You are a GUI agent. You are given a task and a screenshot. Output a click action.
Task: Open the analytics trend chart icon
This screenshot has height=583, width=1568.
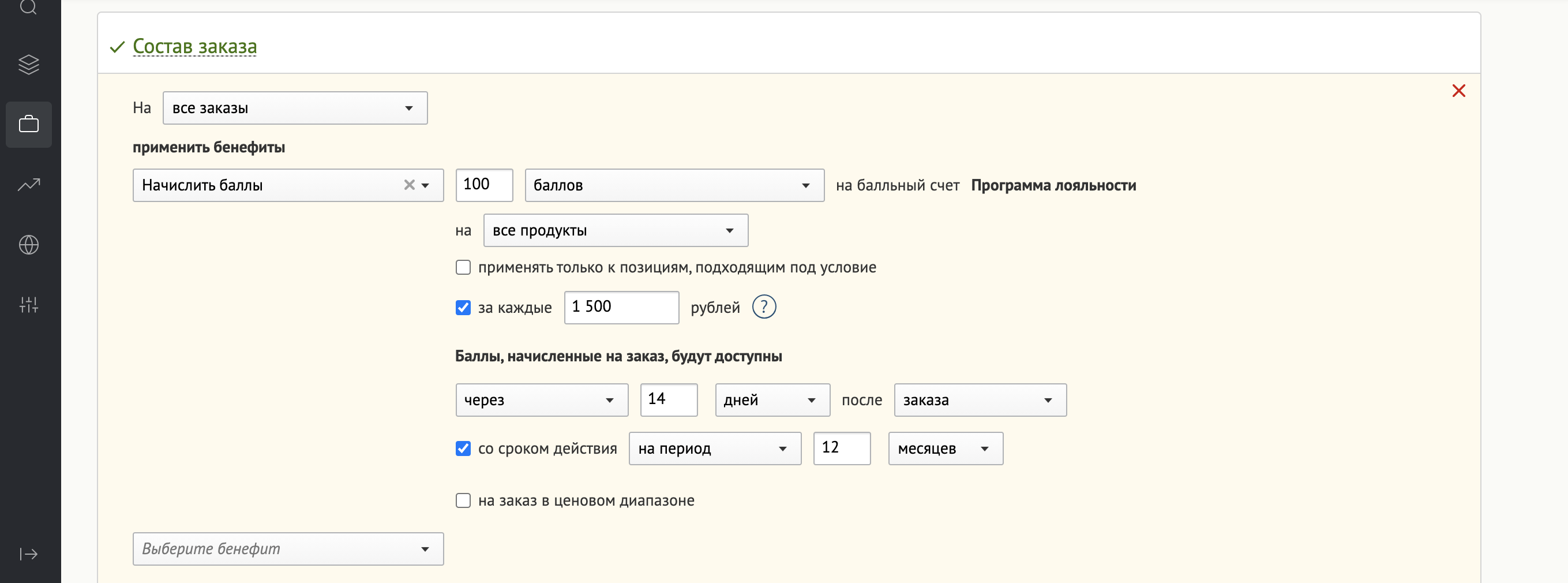(x=29, y=185)
